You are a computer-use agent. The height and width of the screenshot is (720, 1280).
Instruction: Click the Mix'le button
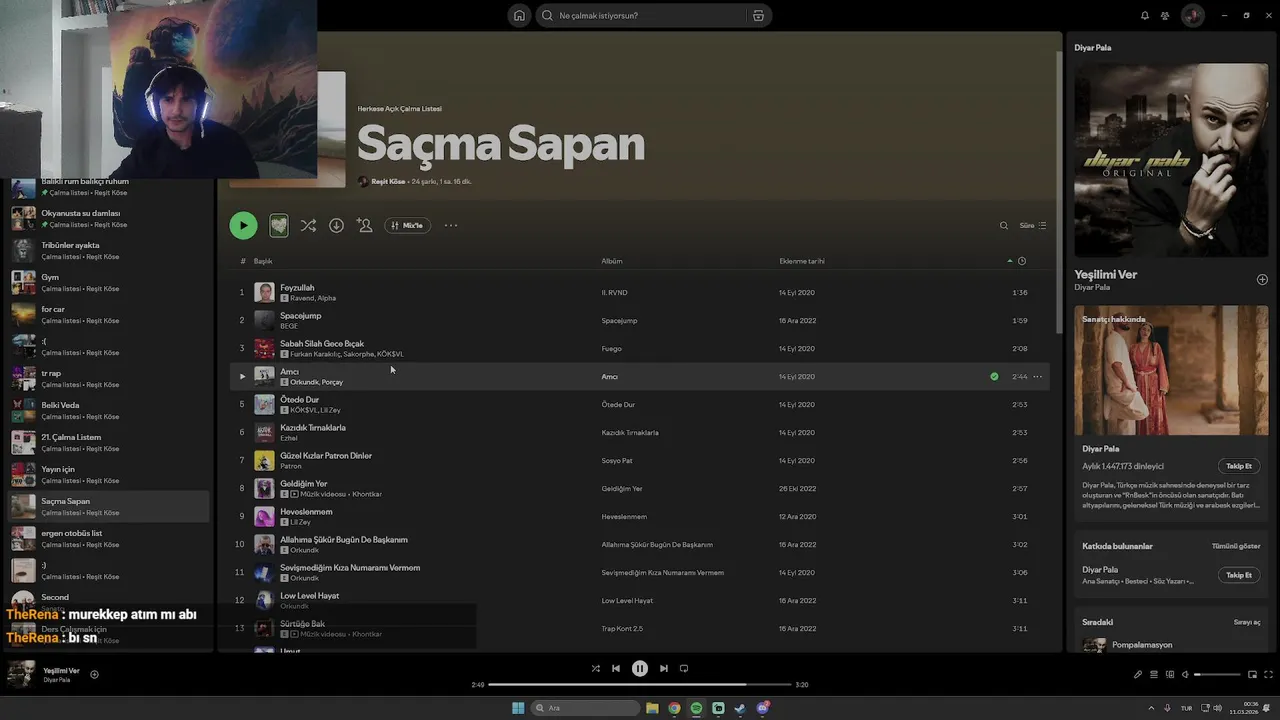click(407, 226)
